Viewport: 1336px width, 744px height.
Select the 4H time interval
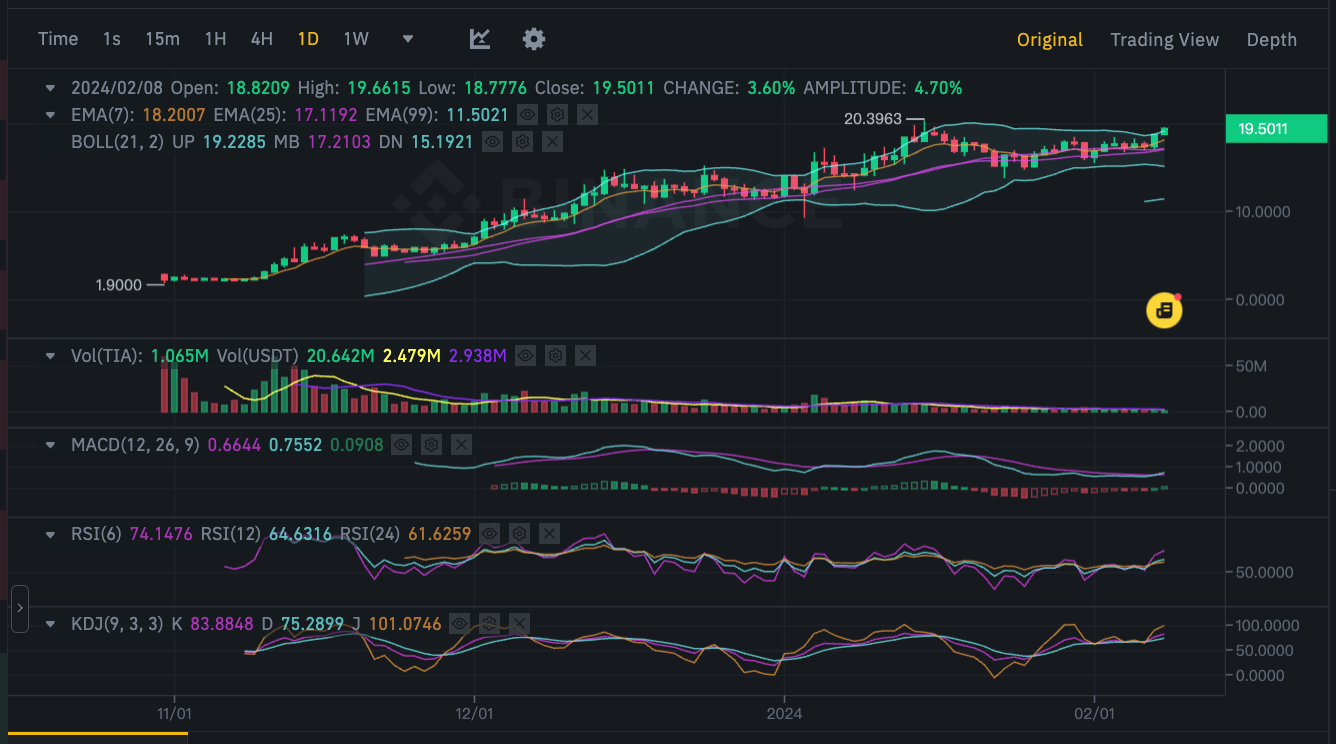[x=261, y=39]
